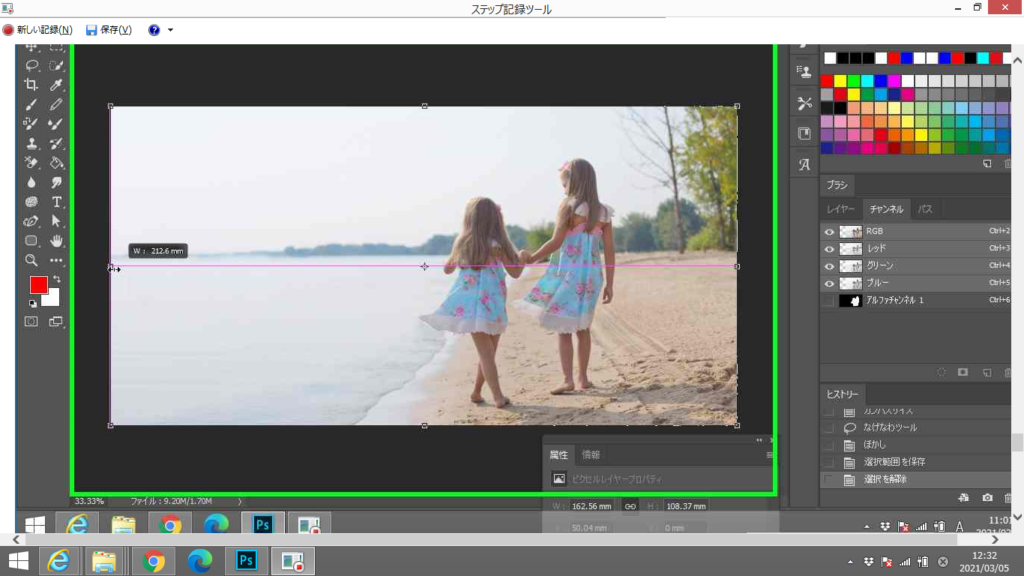Expand status bar chevron after file size
The image size is (1024, 576).
[x=240, y=502]
